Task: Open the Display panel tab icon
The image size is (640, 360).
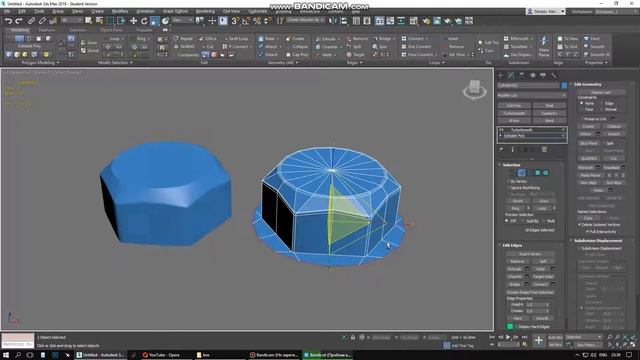Action: [x=543, y=75]
